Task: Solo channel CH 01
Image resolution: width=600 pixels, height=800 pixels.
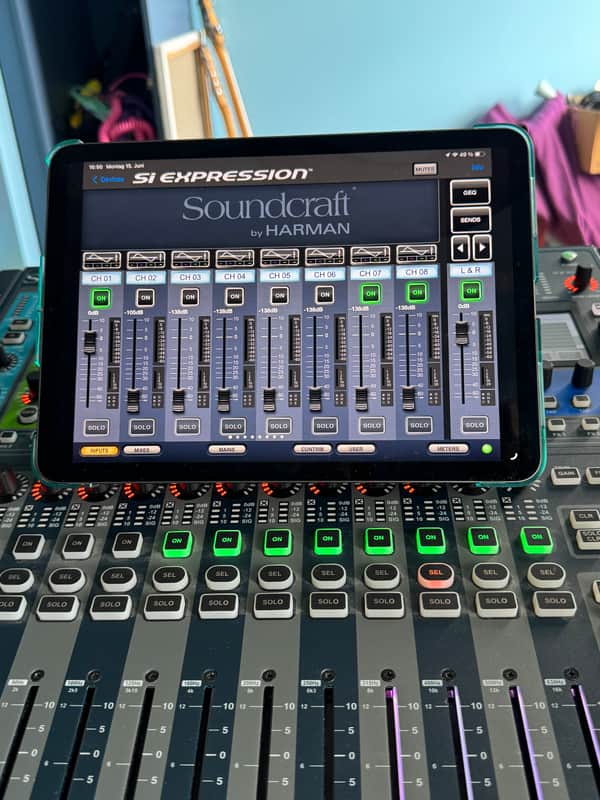Action: [96, 428]
